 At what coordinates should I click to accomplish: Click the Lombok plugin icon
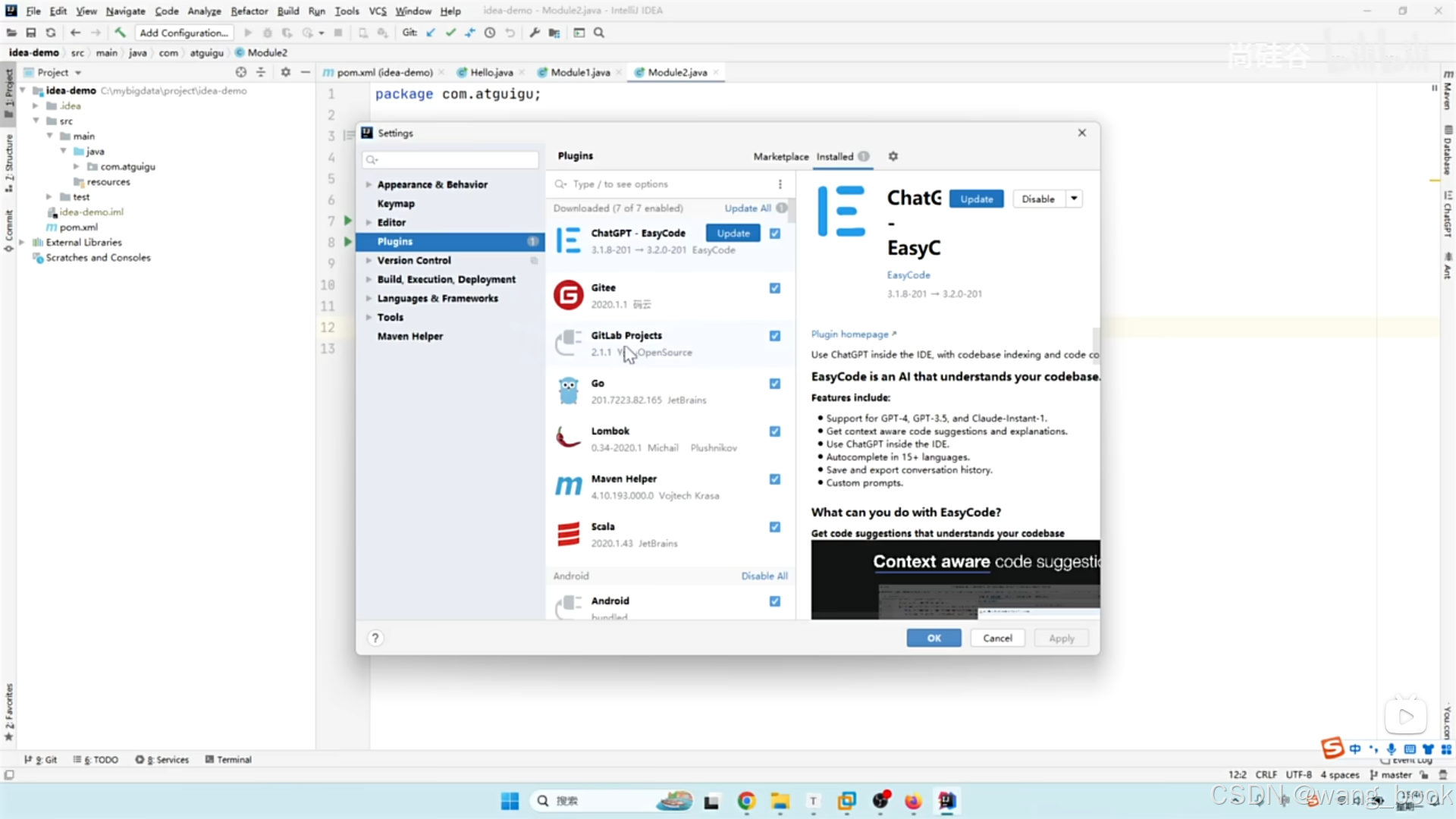[567, 438]
